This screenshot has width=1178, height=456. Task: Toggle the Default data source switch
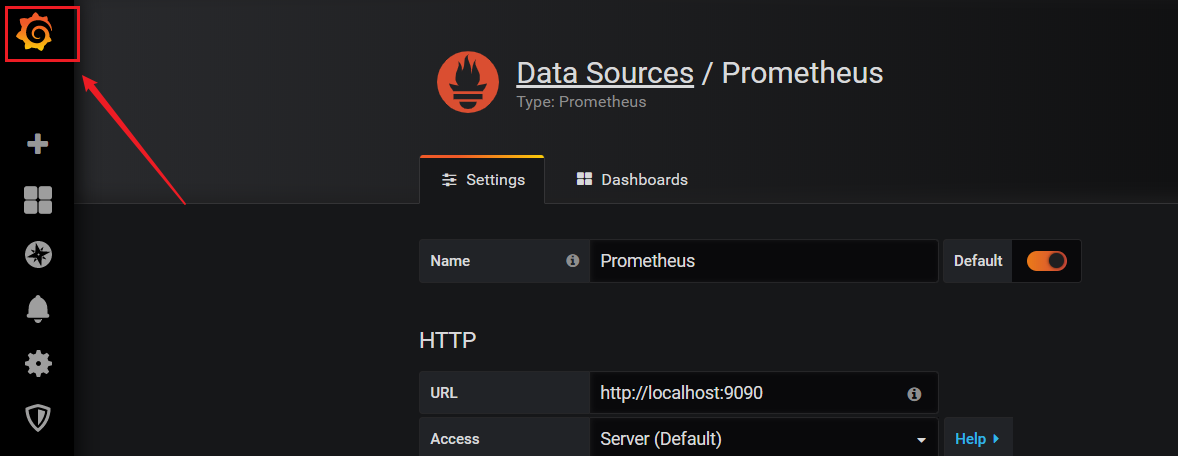tap(1047, 261)
